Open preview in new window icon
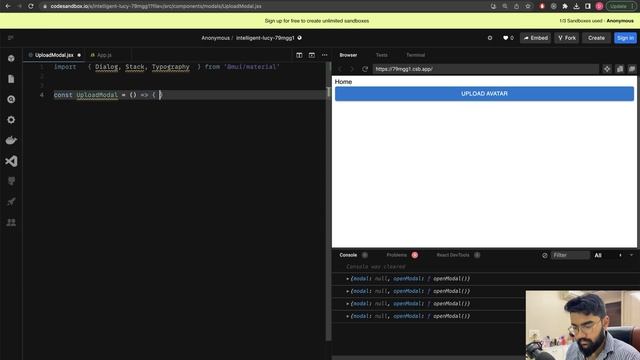Screen dimensions: 640x360 (x=632, y=69)
